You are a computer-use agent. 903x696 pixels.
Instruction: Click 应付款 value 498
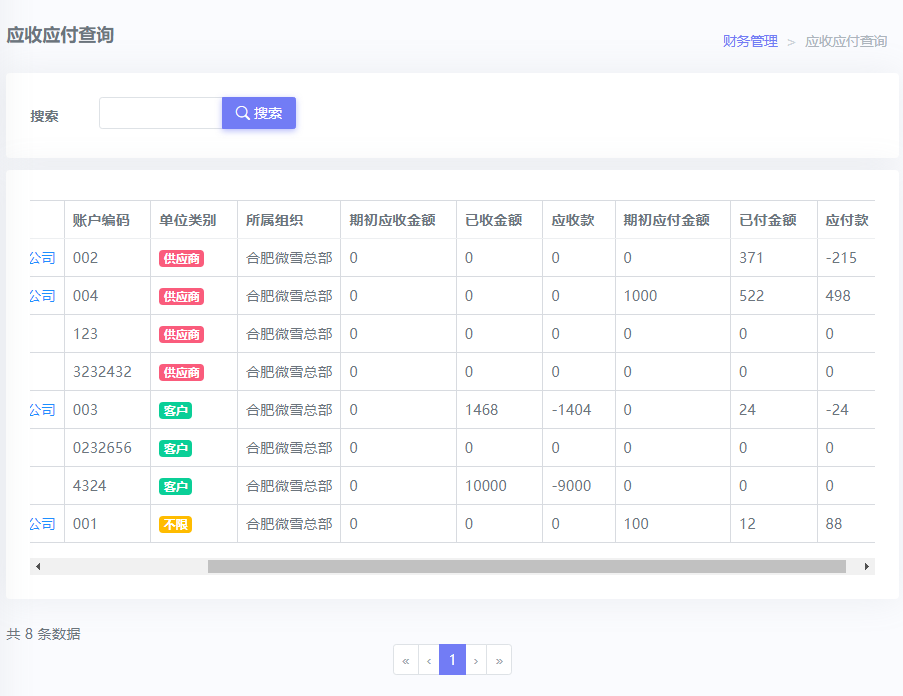click(838, 296)
